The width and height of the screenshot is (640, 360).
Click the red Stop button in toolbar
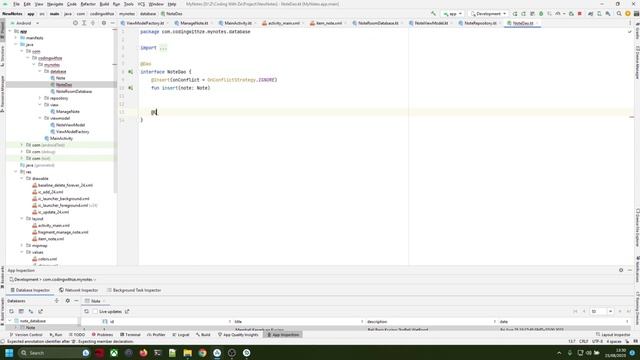(x=580, y=13)
